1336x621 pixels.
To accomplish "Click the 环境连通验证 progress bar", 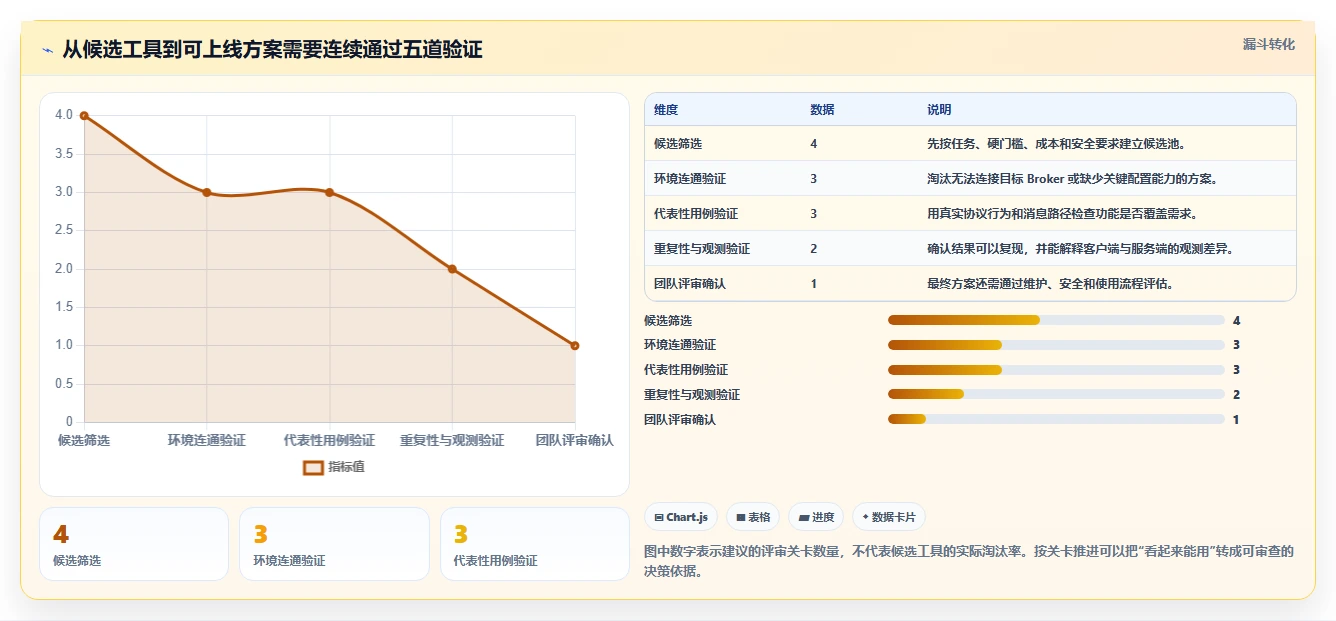I will tap(1056, 345).
